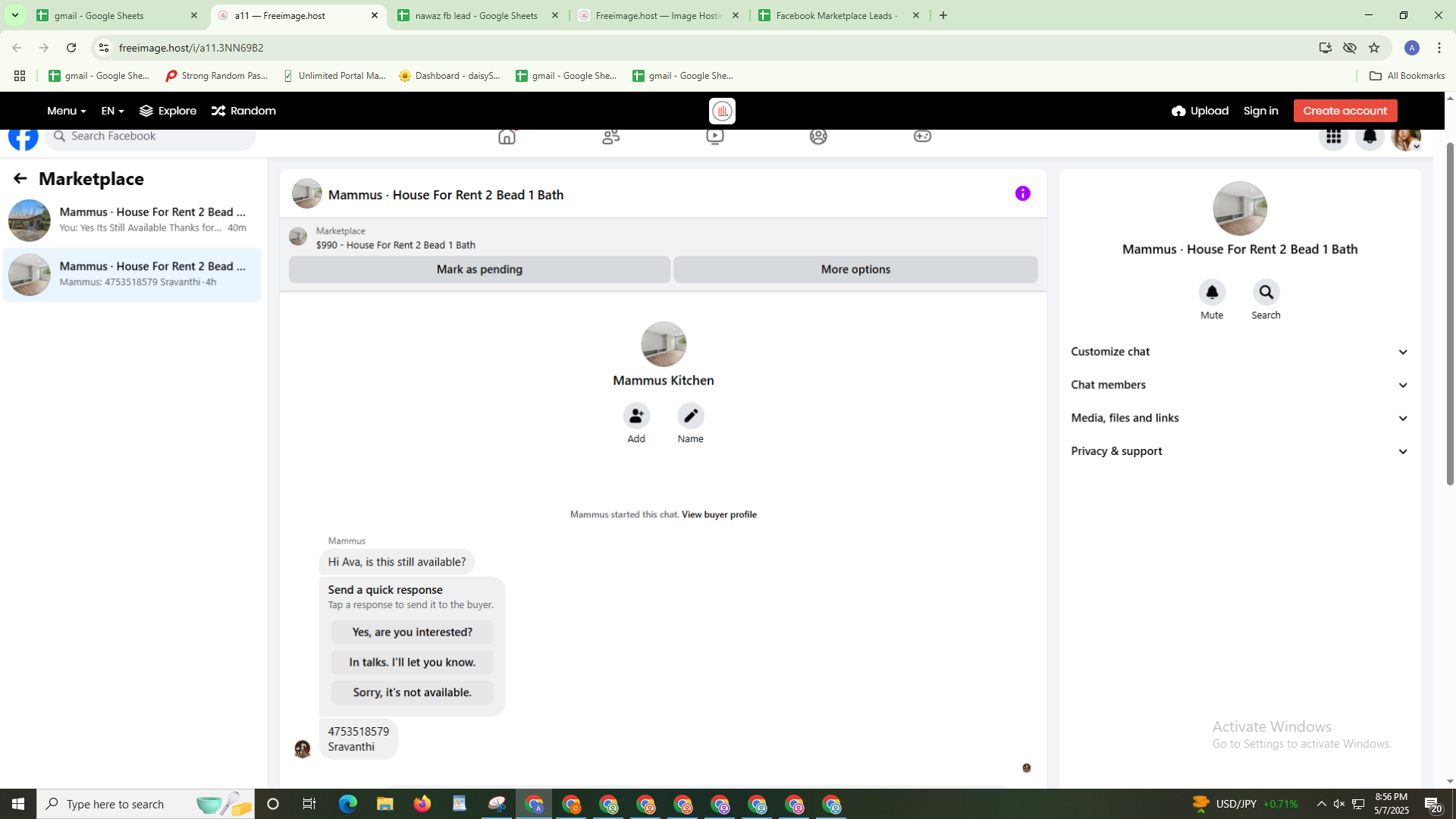Go back with Marketplace arrow icon
Image resolution: width=1456 pixels, height=819 pixels.
(20, 179)
